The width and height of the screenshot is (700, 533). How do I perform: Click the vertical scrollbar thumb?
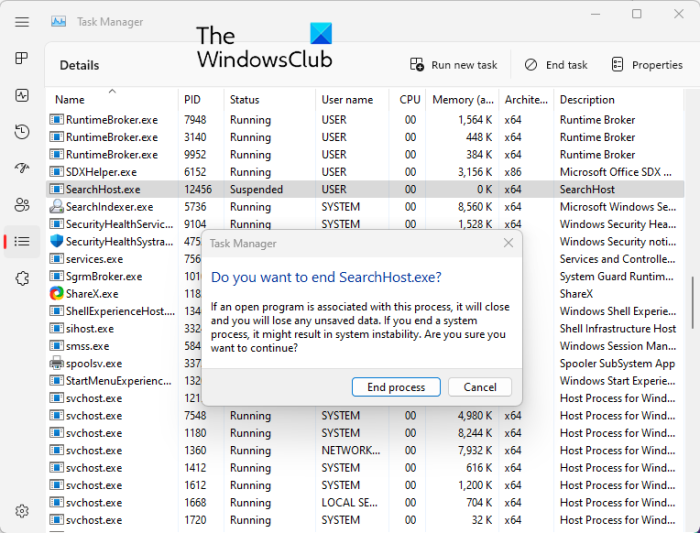pos(692,302)
